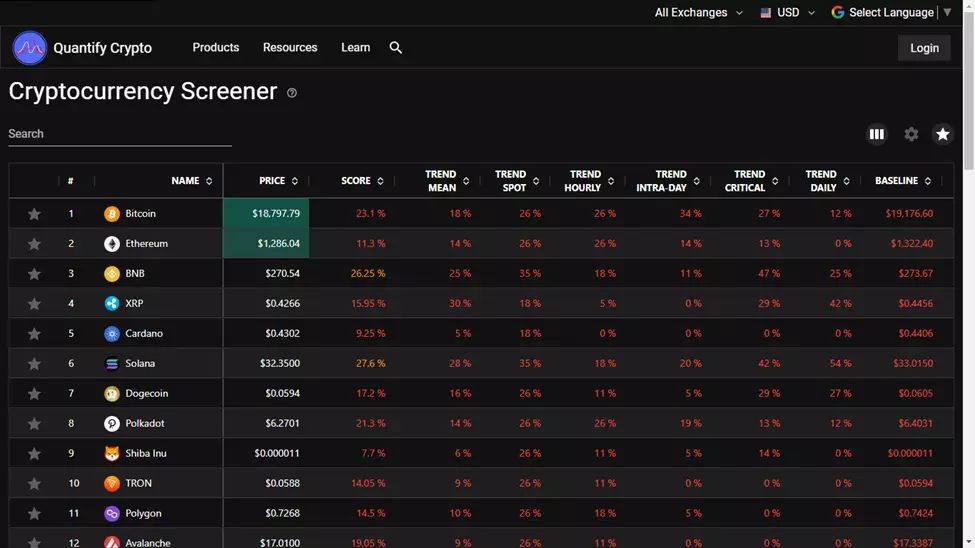Favorite Cardano with its star
The width and height of the screenshot is (975, 548).
coord(34,333)
